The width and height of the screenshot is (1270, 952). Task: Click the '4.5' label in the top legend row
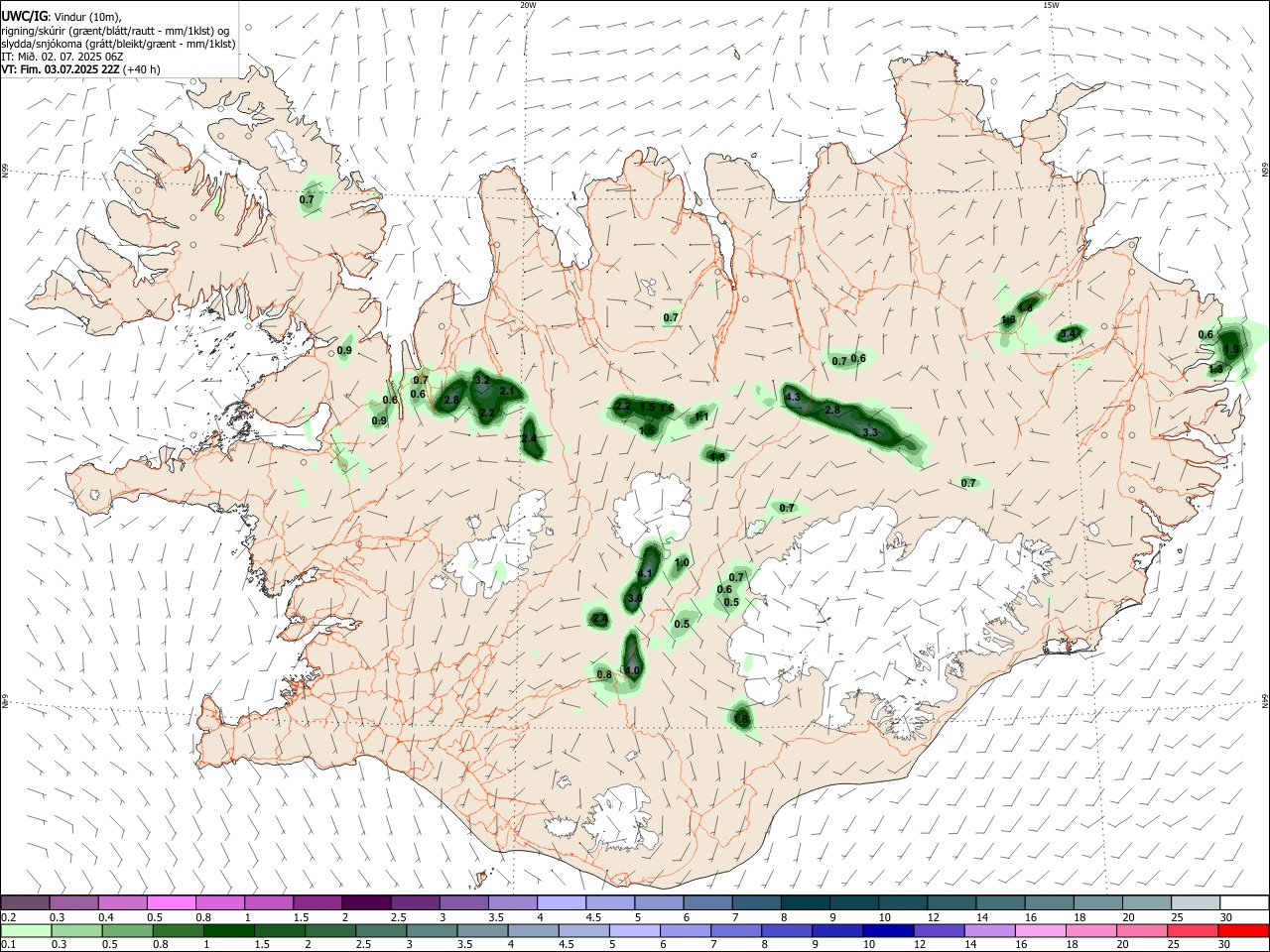point(593,917)
